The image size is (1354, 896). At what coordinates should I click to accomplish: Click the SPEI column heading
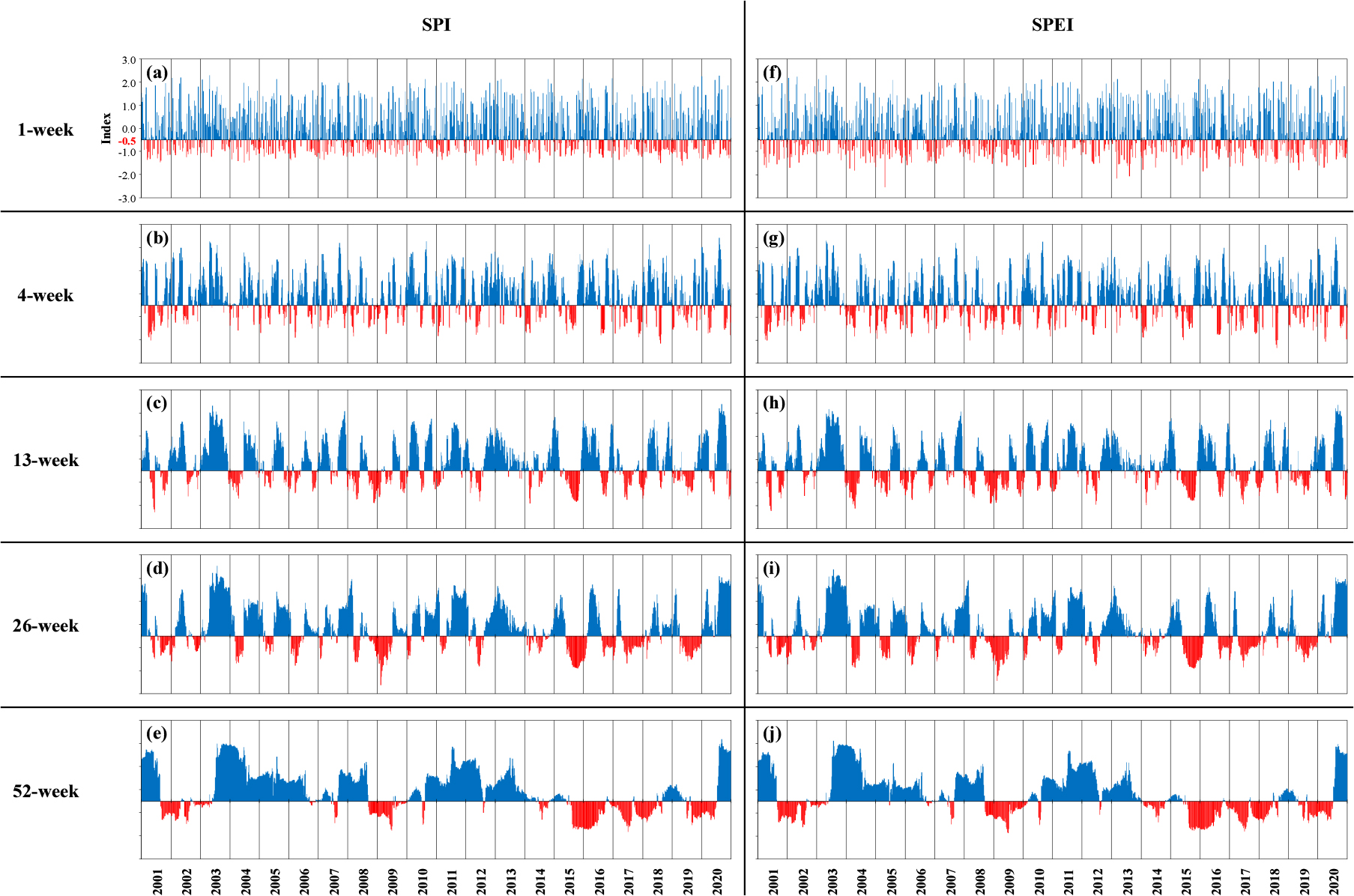coord(1052,25)
